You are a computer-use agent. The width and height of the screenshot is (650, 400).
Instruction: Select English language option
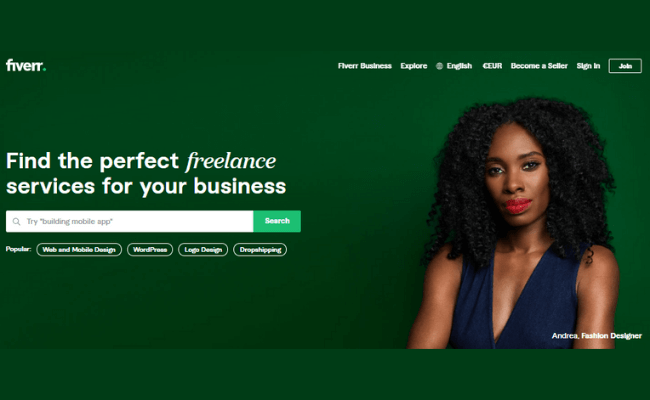pyautogui.click(x=459, y=66)
